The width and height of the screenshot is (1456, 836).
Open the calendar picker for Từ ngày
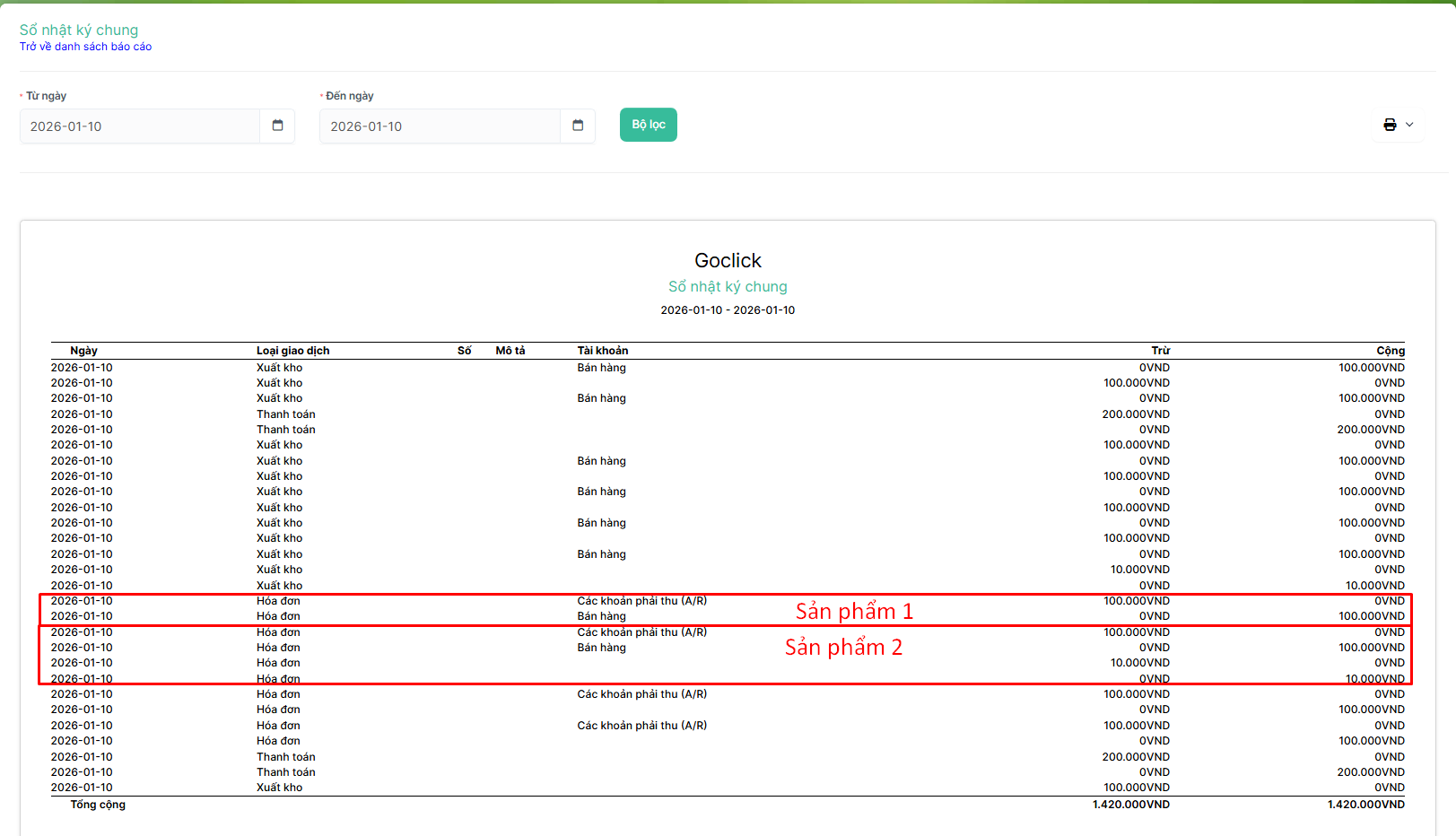[277, 126]
